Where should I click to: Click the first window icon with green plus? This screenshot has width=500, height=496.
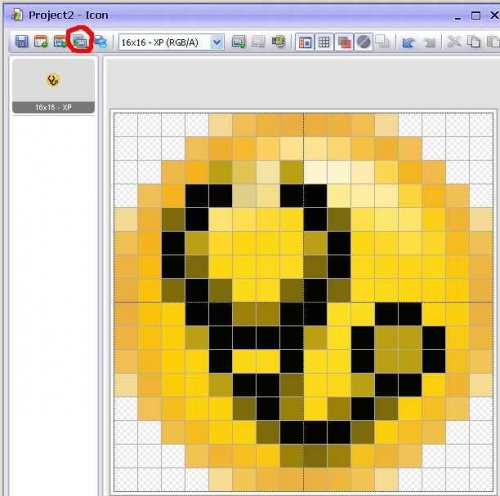pos(41,42)
